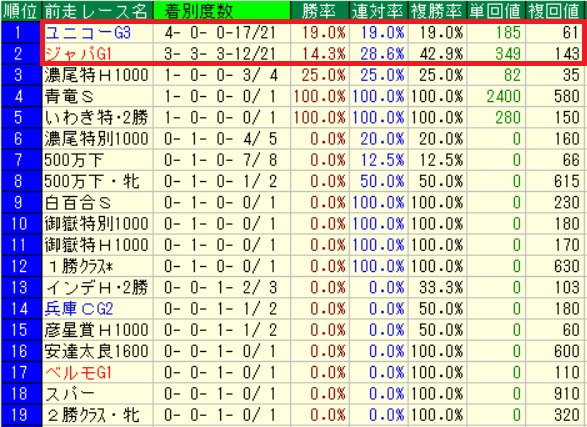Image resolution: width=587 pixels, height=427 pixels.
Task: Select the 兵庫CG2 race name
Action: tap(79, 309)
